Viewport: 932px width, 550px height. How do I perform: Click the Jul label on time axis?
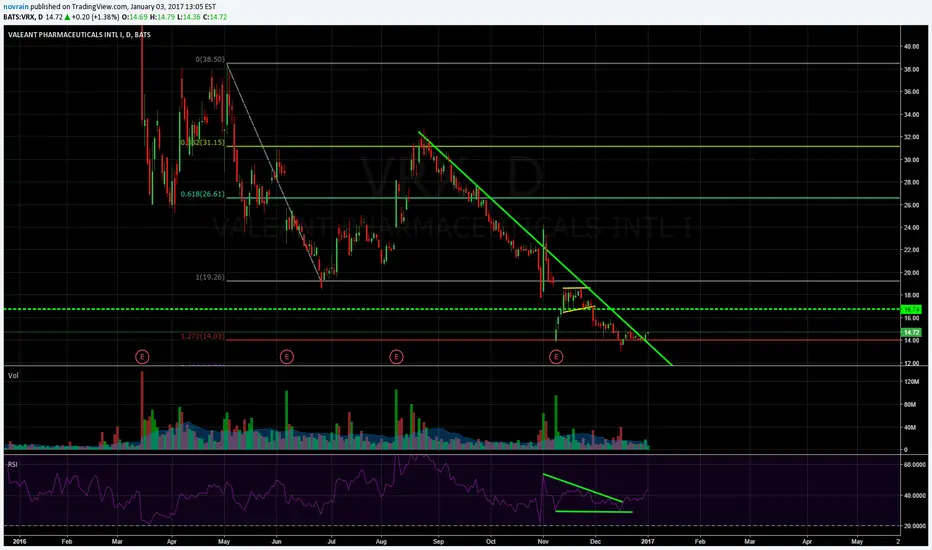[331, 542]
